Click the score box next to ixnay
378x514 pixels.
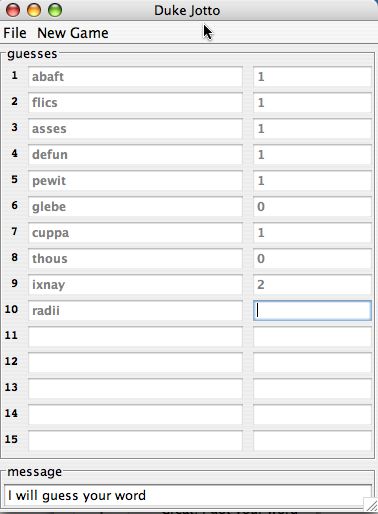pos(312,285)
